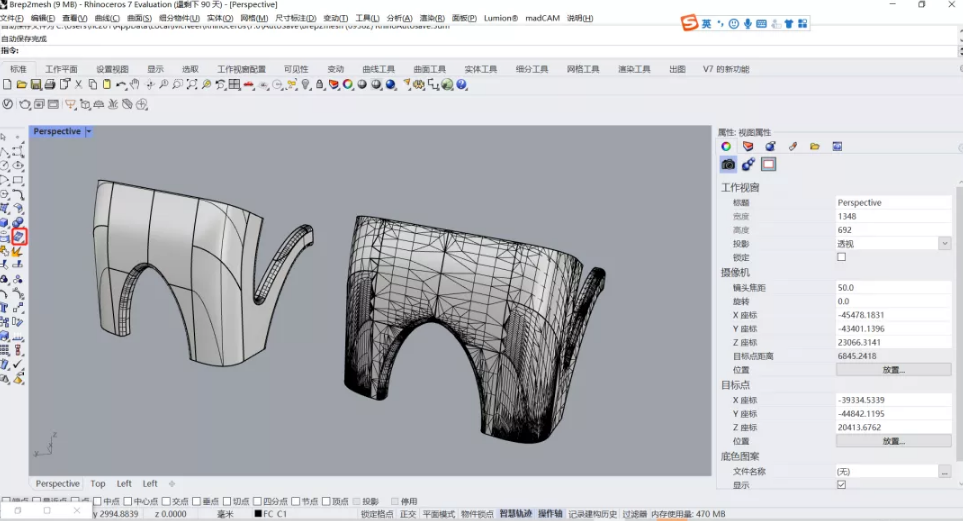Open a file with the folder icon
The width and height of the screenshot is (963, 521).
[x=21, y=84]
